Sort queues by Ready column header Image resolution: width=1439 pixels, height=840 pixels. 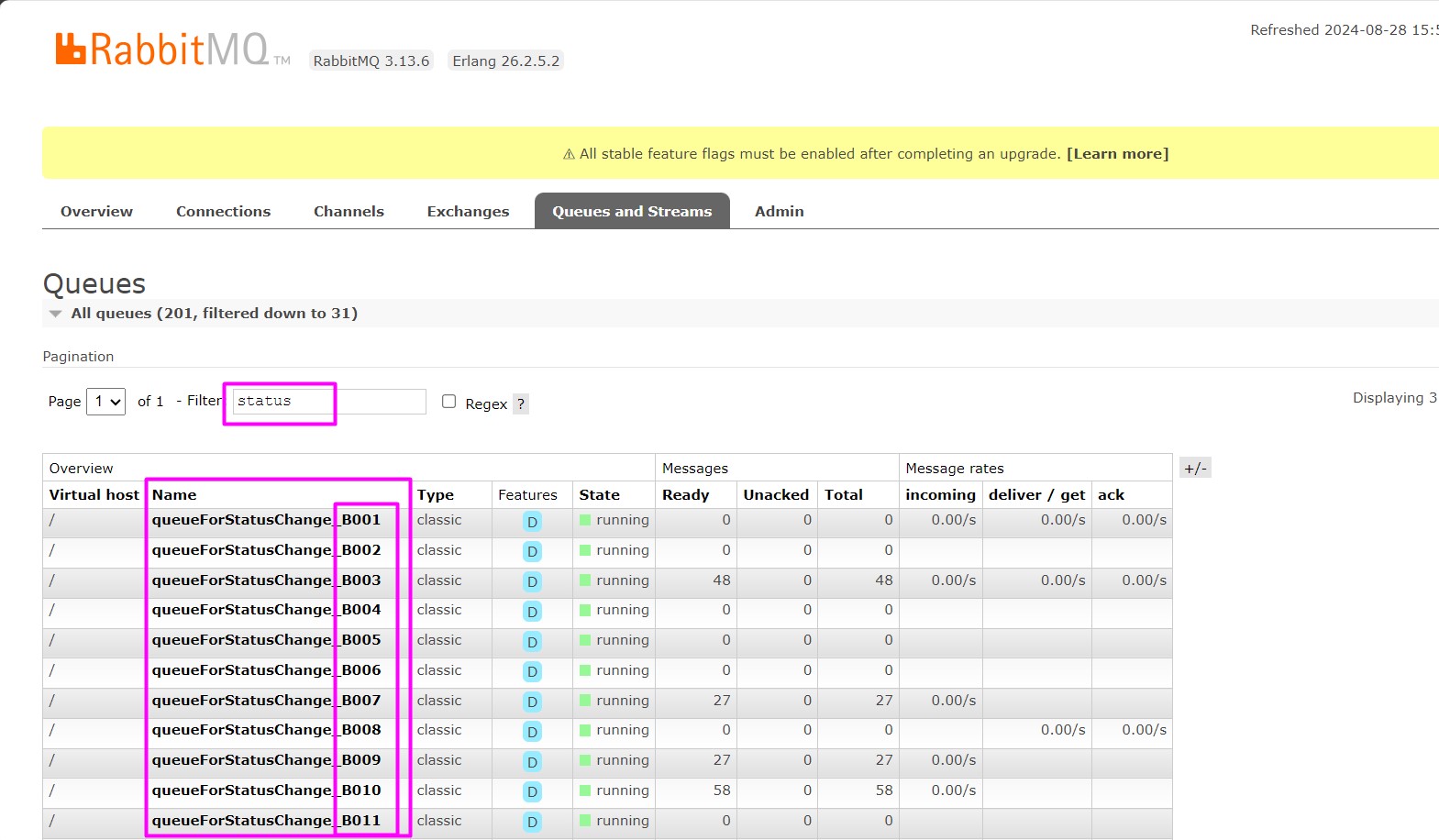(685, 495)
